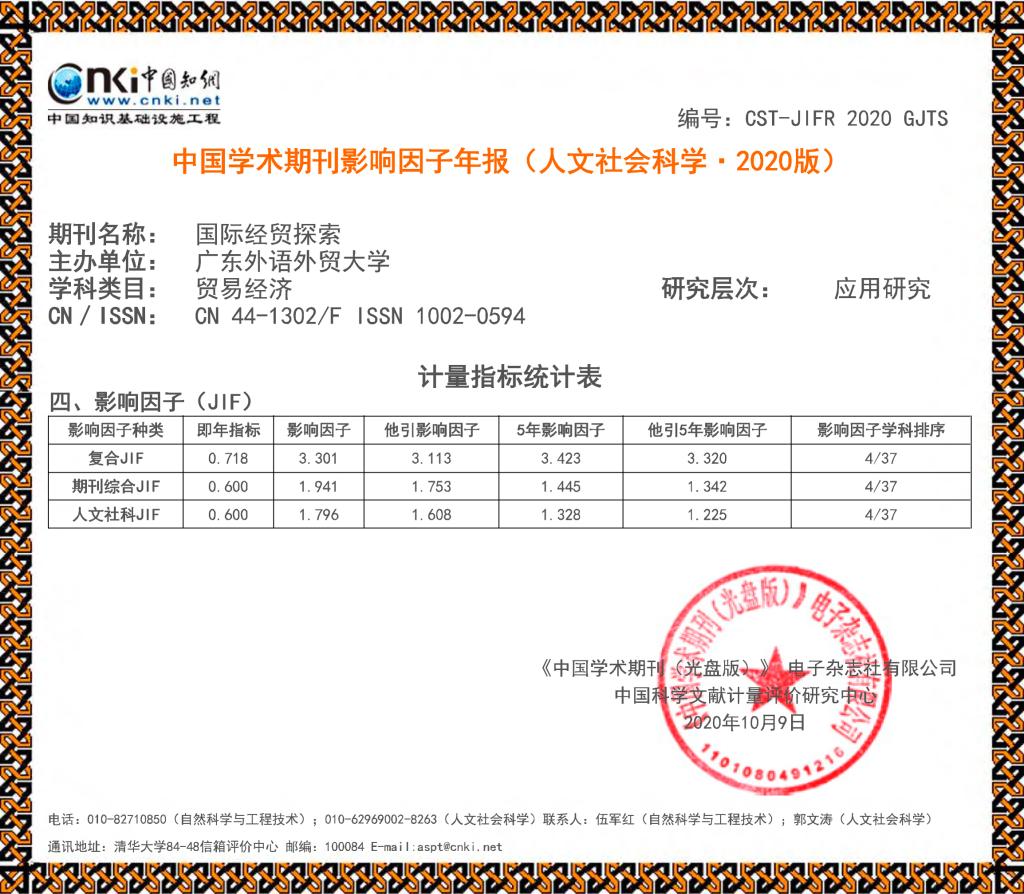Click the CNKI globe logo

click(68, 83)
